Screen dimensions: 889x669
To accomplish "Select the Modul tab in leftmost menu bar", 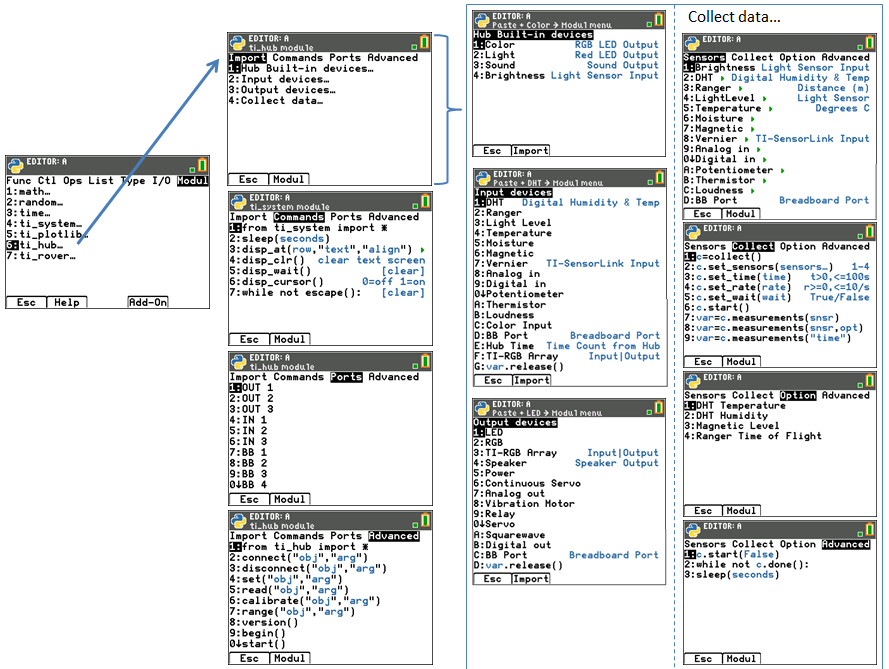I will [193, 181].
